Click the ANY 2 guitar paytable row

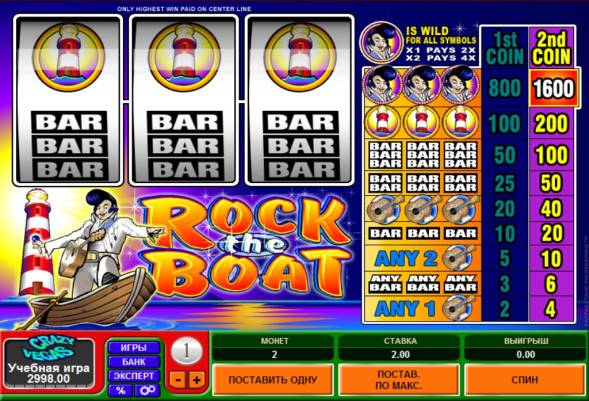point(421,258)
